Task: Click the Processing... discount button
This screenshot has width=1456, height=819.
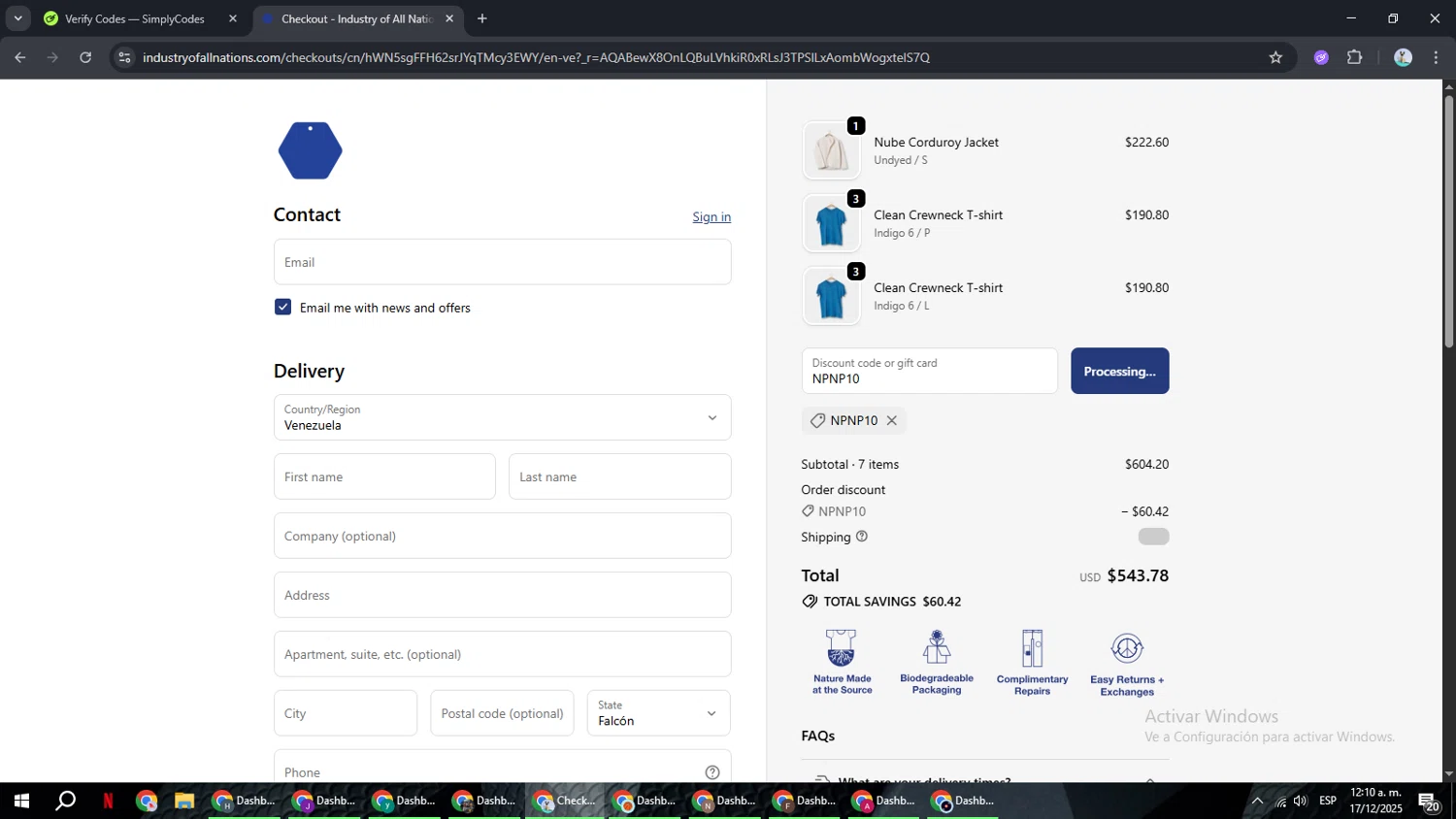Action: tap(1119, 371)
